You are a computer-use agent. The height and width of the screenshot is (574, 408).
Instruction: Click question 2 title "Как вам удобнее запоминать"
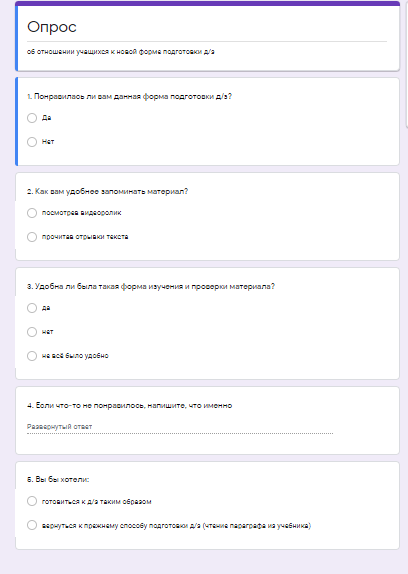107,191
